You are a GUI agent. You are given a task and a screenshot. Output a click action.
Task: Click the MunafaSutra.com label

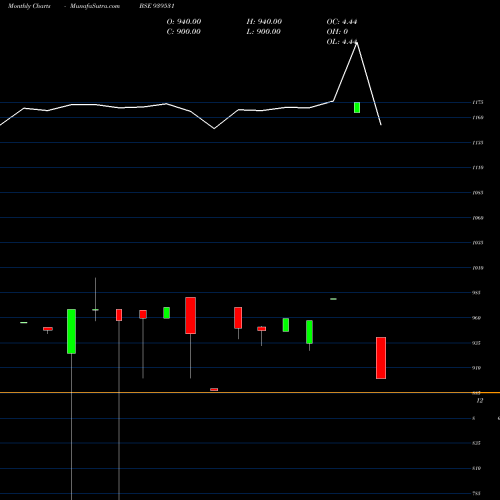click(x=95, y=6)
